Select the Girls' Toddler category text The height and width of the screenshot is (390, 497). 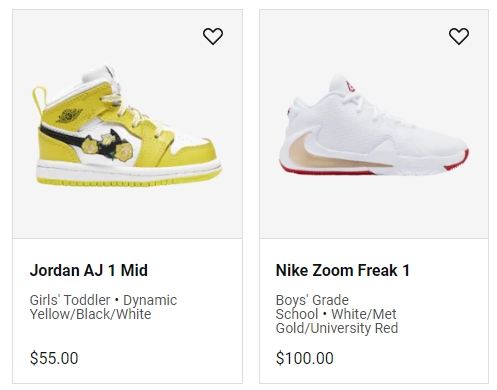(70, 300)
